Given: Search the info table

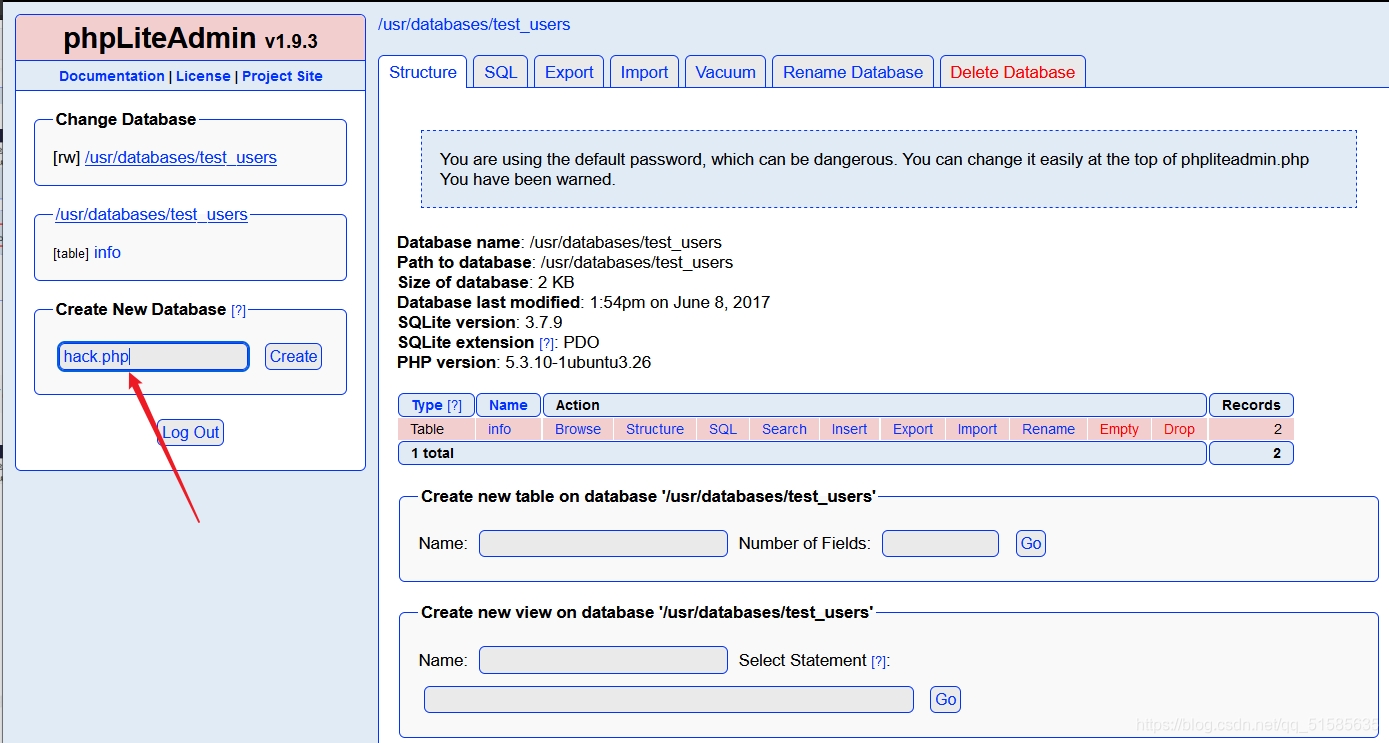Looking at the screenshot, I should pos(784,429).
